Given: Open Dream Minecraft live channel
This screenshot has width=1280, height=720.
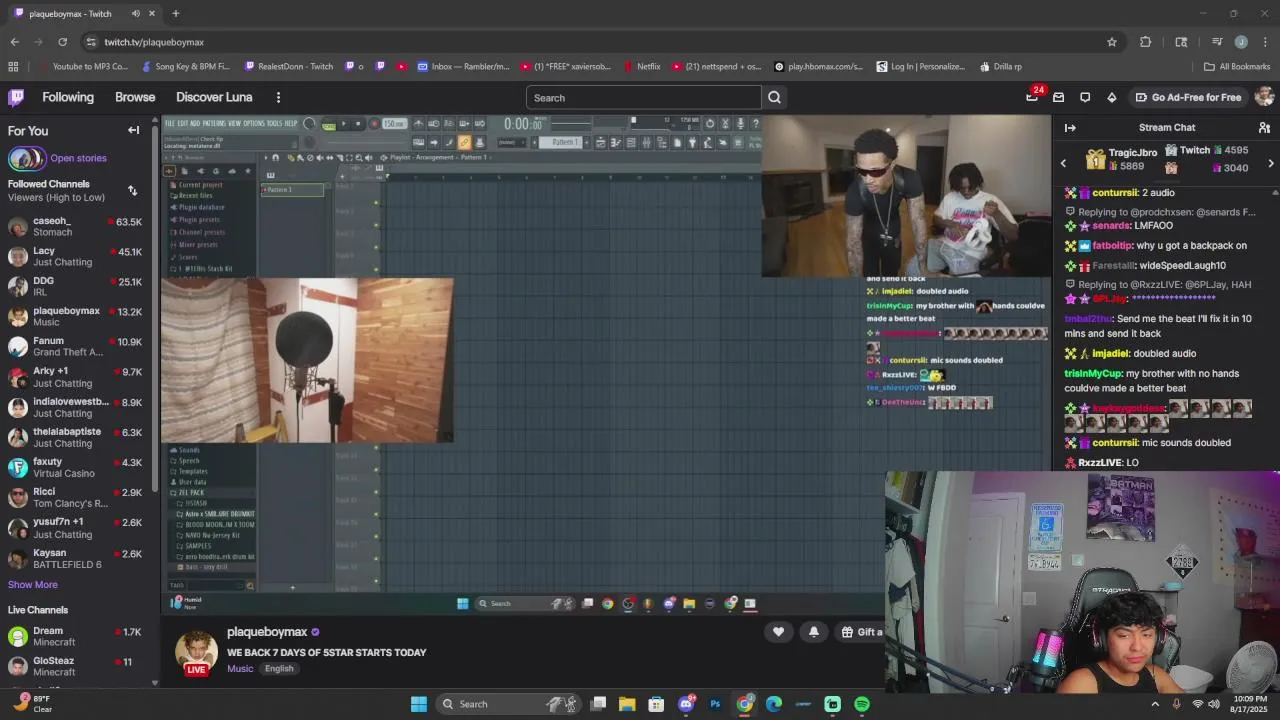Looking at the screenshot, I should pos(76,636).
